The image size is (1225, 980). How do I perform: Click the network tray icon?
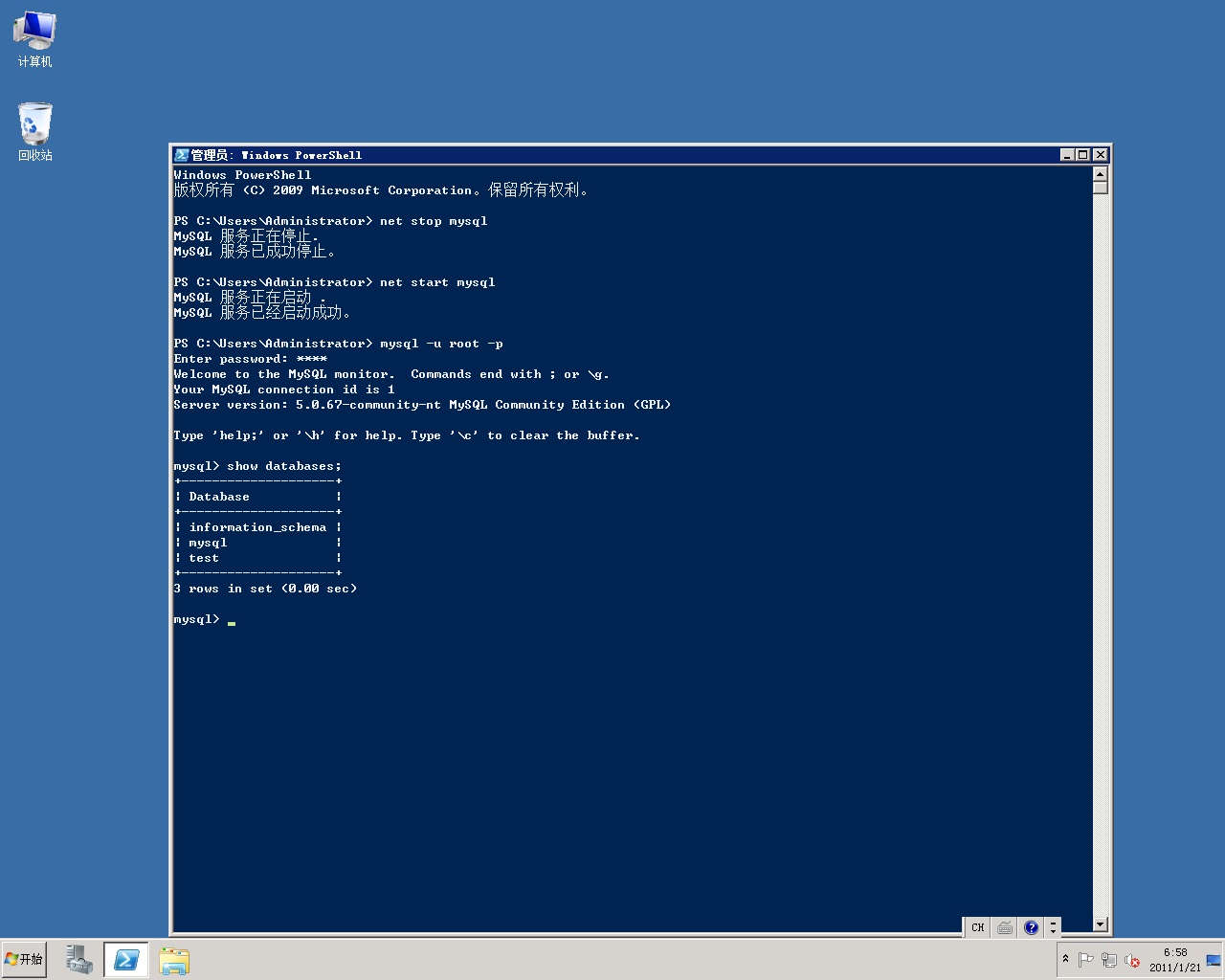coord(1109,960)
